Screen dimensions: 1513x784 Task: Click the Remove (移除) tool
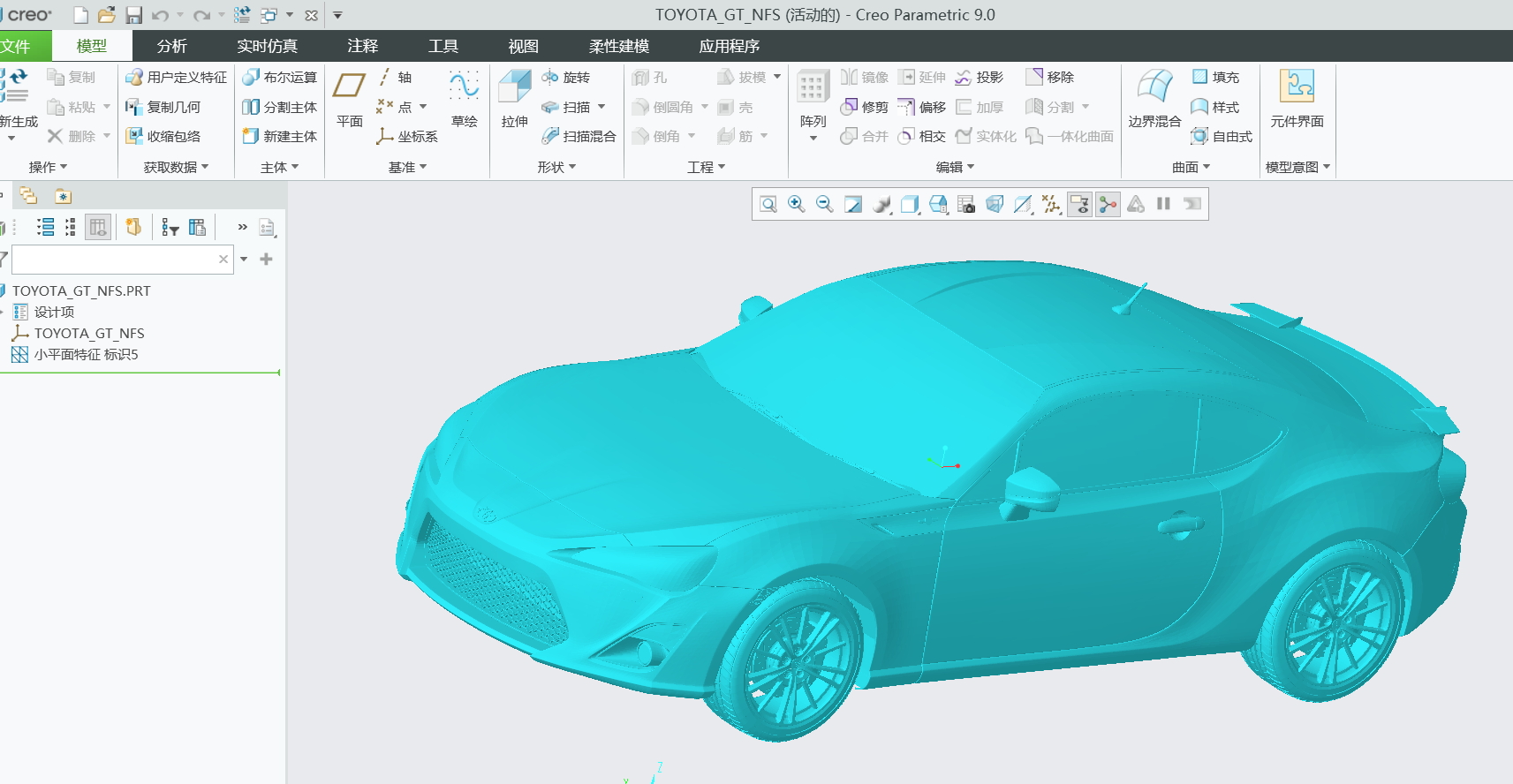1049,78
